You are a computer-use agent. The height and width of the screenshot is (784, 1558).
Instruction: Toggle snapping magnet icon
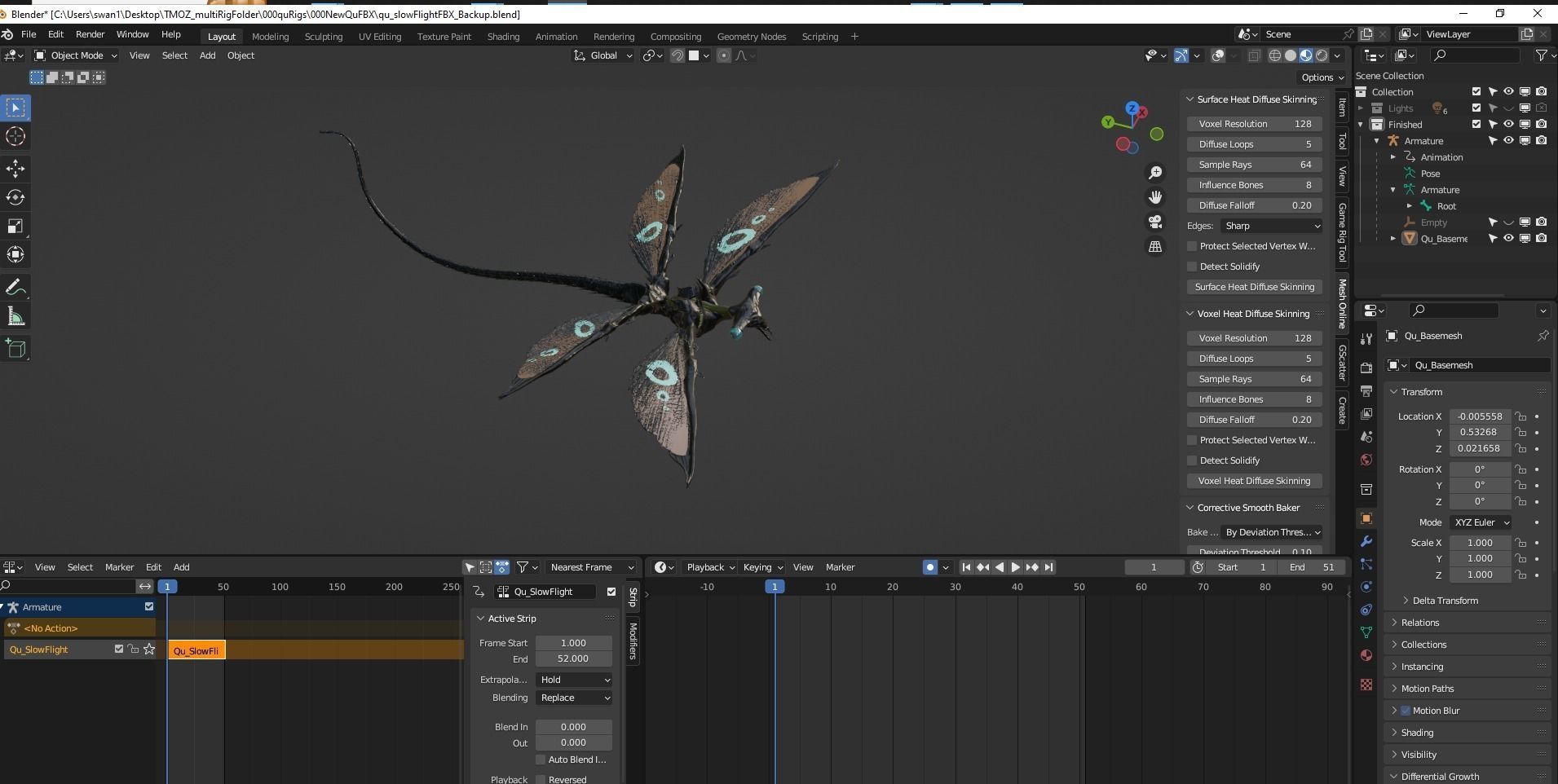coord(677,55)
